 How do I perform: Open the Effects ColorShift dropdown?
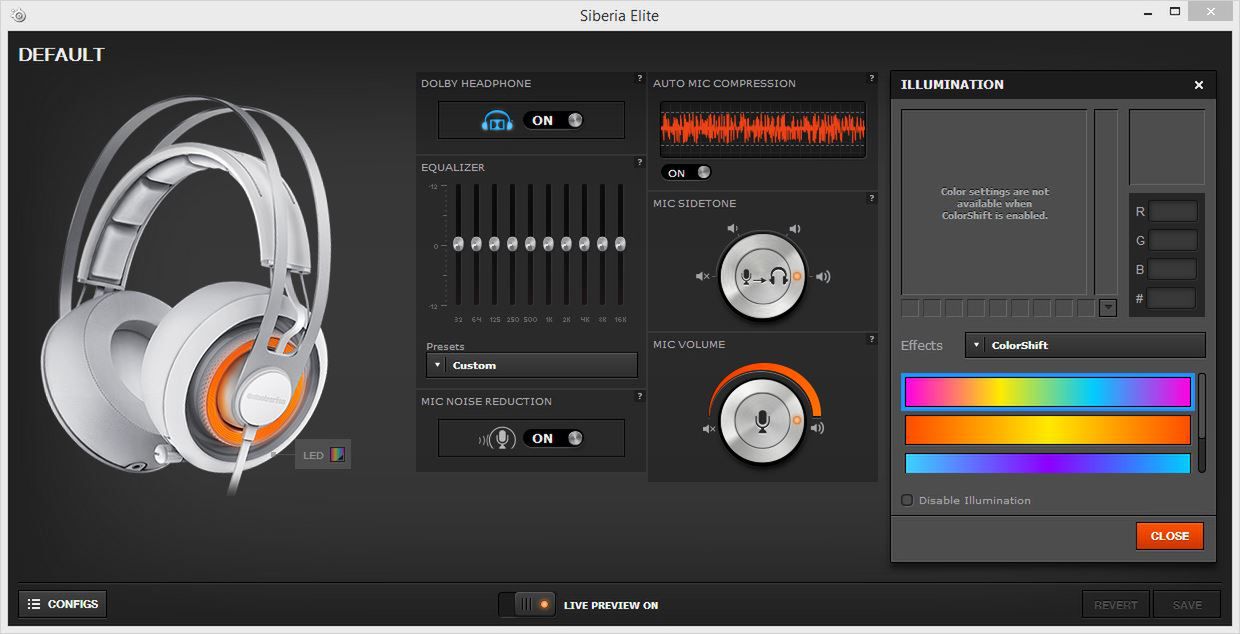pyautogui.click(x=1085, y=345)
